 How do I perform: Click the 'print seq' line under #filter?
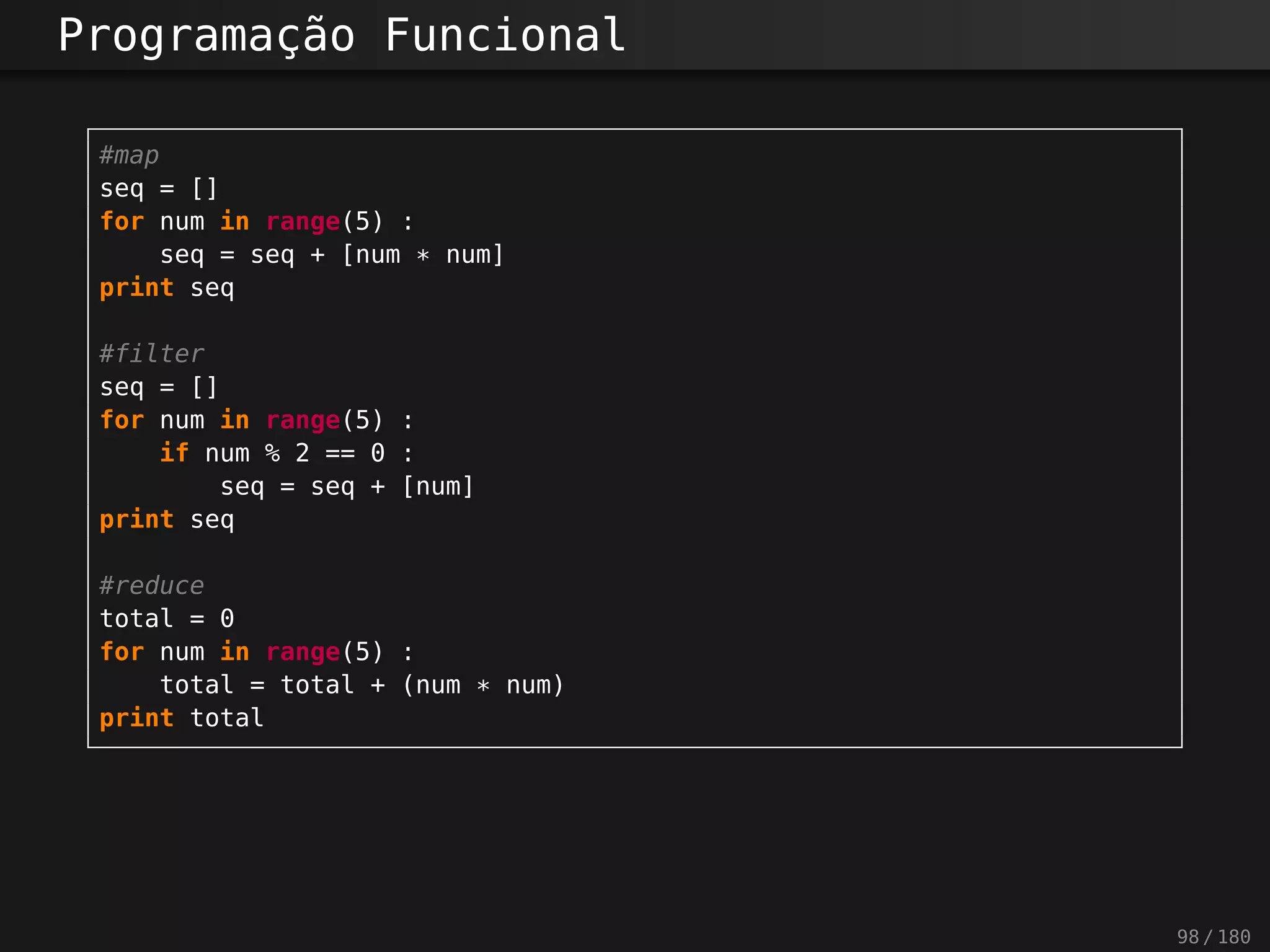pyautogui.click(x=167, y=520)
